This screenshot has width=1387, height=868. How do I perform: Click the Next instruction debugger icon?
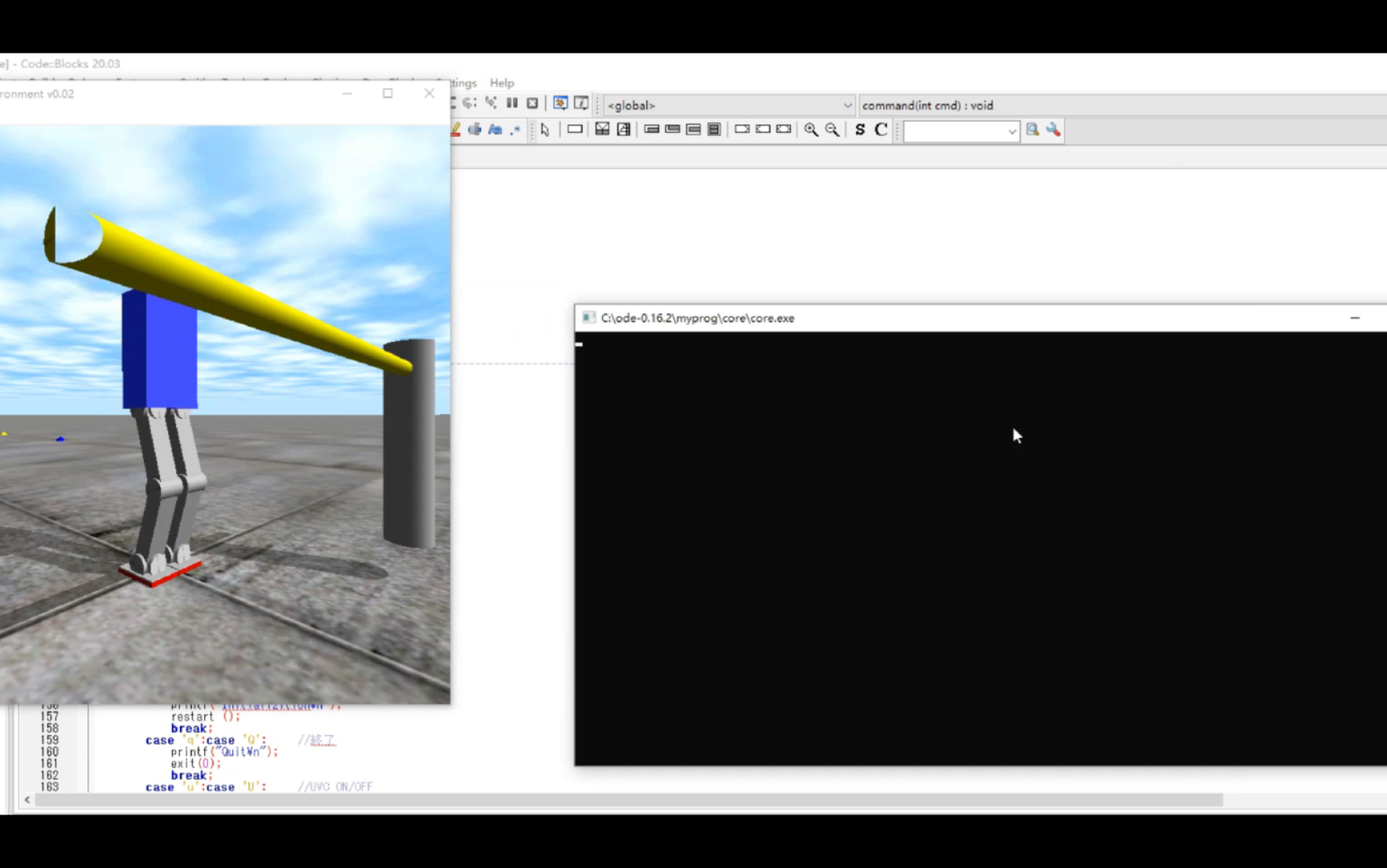coord(470,104)
